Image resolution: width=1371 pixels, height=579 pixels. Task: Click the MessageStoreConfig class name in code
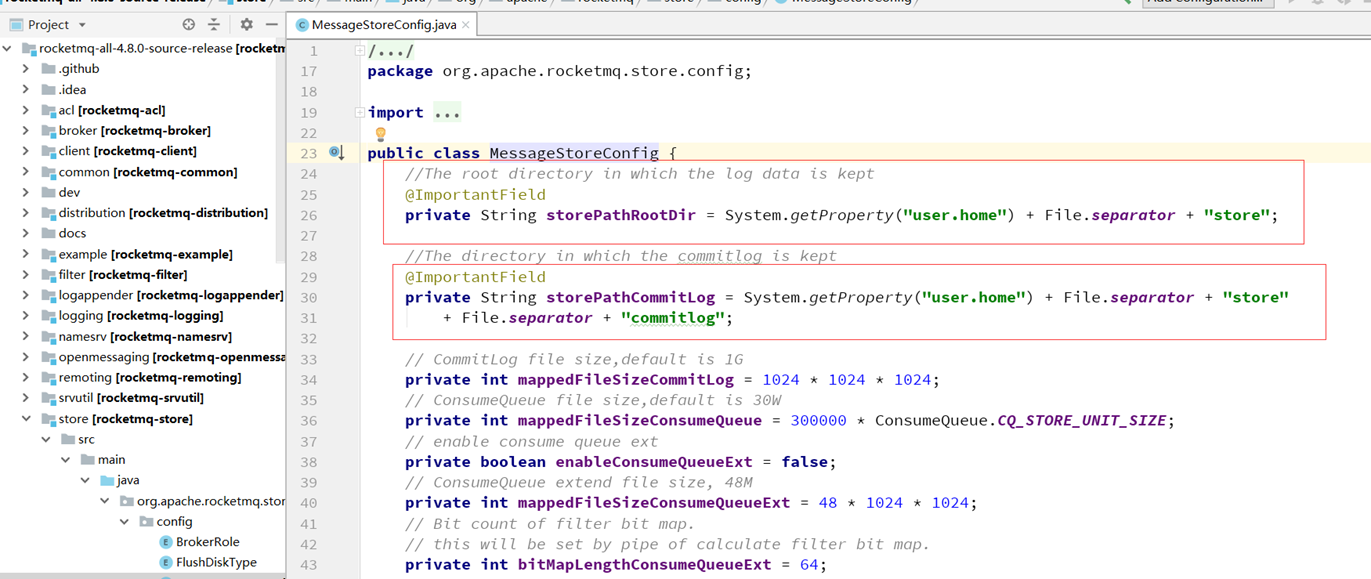[574, 153]
